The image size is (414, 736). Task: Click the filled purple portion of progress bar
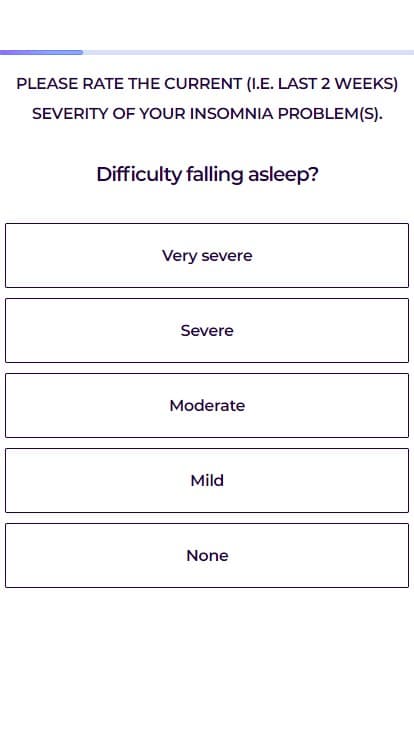(41, 53)
